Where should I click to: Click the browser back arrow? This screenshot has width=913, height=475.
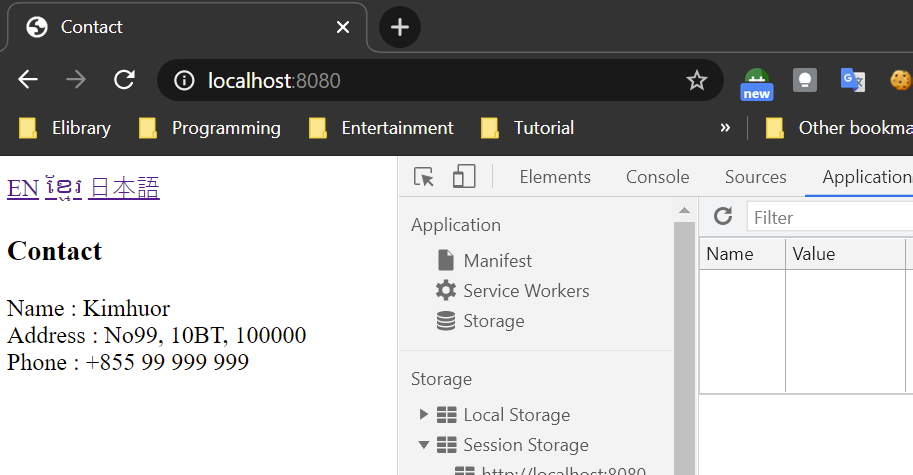[x=28, y=80]
